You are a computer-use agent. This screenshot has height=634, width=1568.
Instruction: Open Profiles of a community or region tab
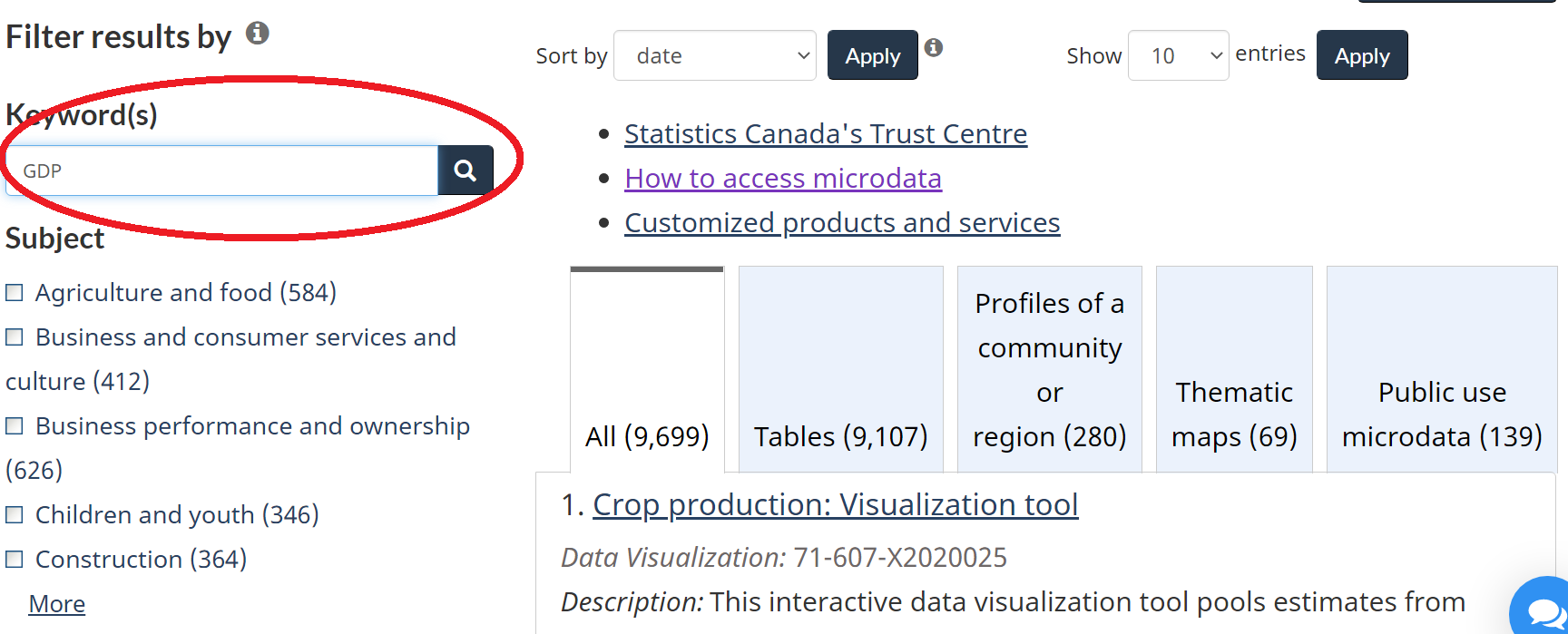coord(1049,370)
